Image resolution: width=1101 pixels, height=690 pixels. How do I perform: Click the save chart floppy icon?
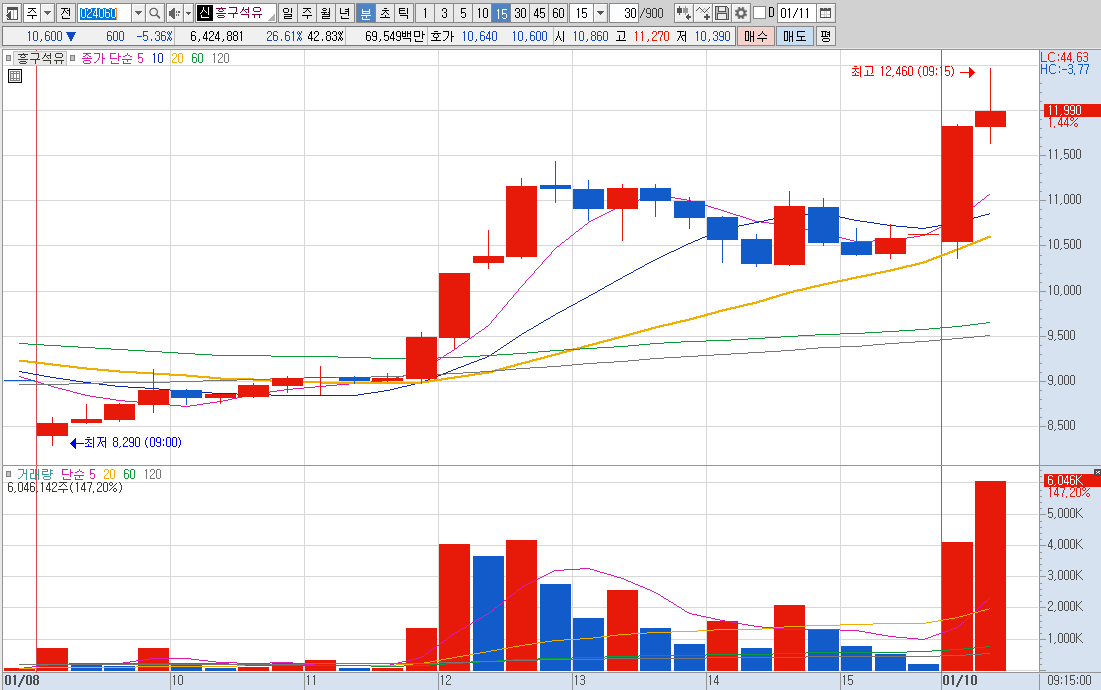[722, 13]
